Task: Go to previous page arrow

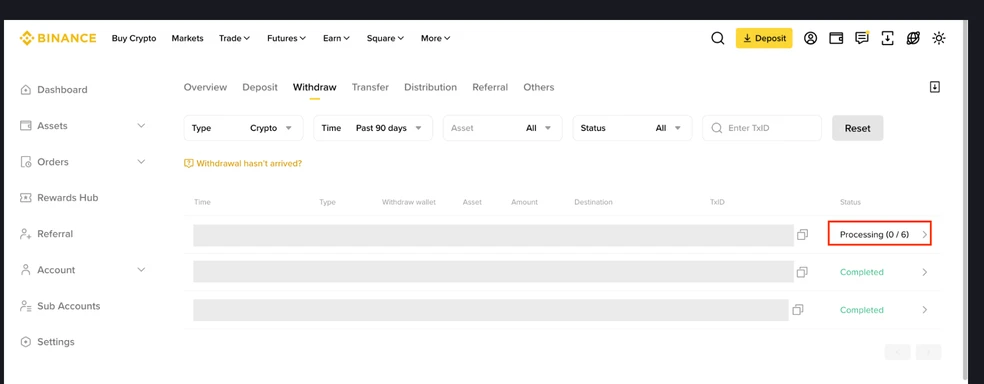Action: tap(897, 352)
